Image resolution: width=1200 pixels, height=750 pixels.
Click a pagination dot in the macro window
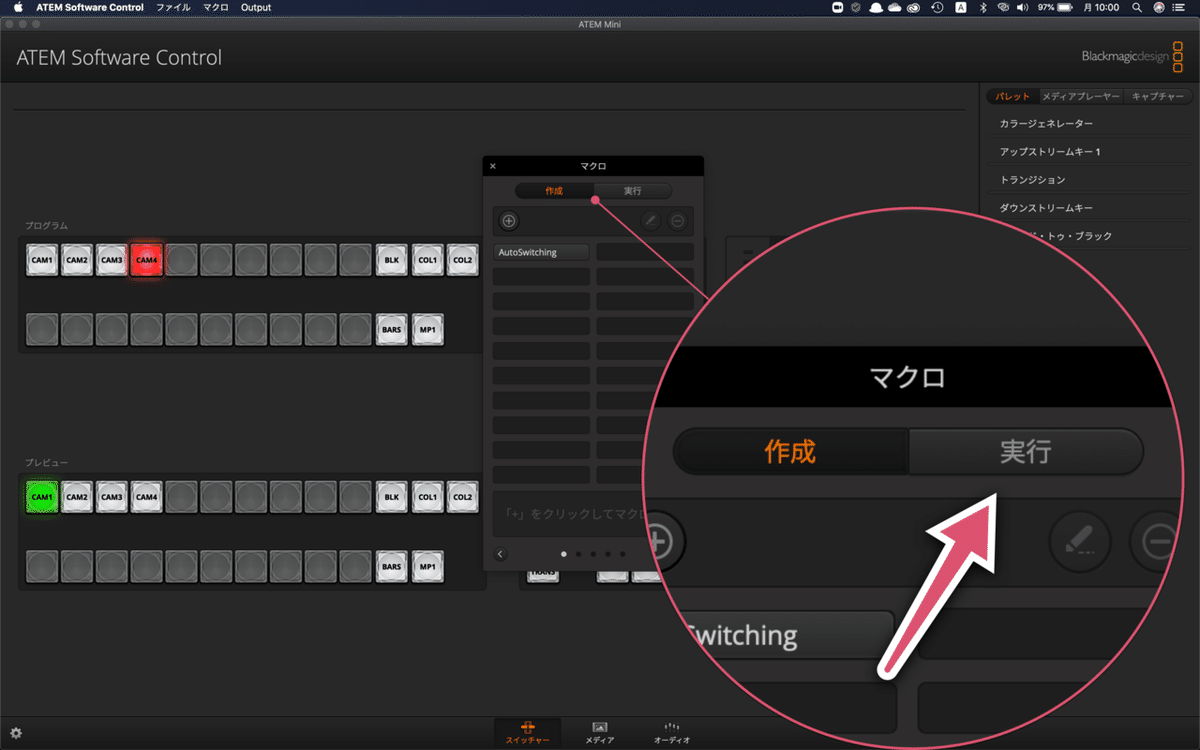(x=564, y=553)
